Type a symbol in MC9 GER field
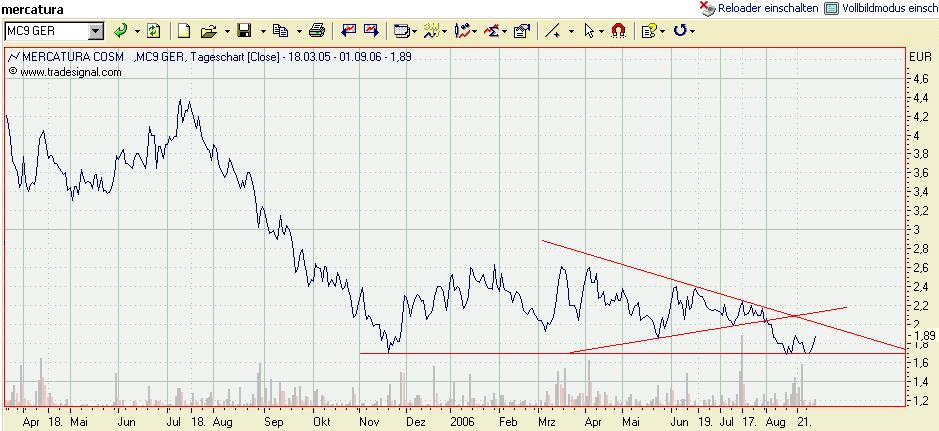This screenshot has width=939, height=431. pyautogui.click(x=46, y=31)
